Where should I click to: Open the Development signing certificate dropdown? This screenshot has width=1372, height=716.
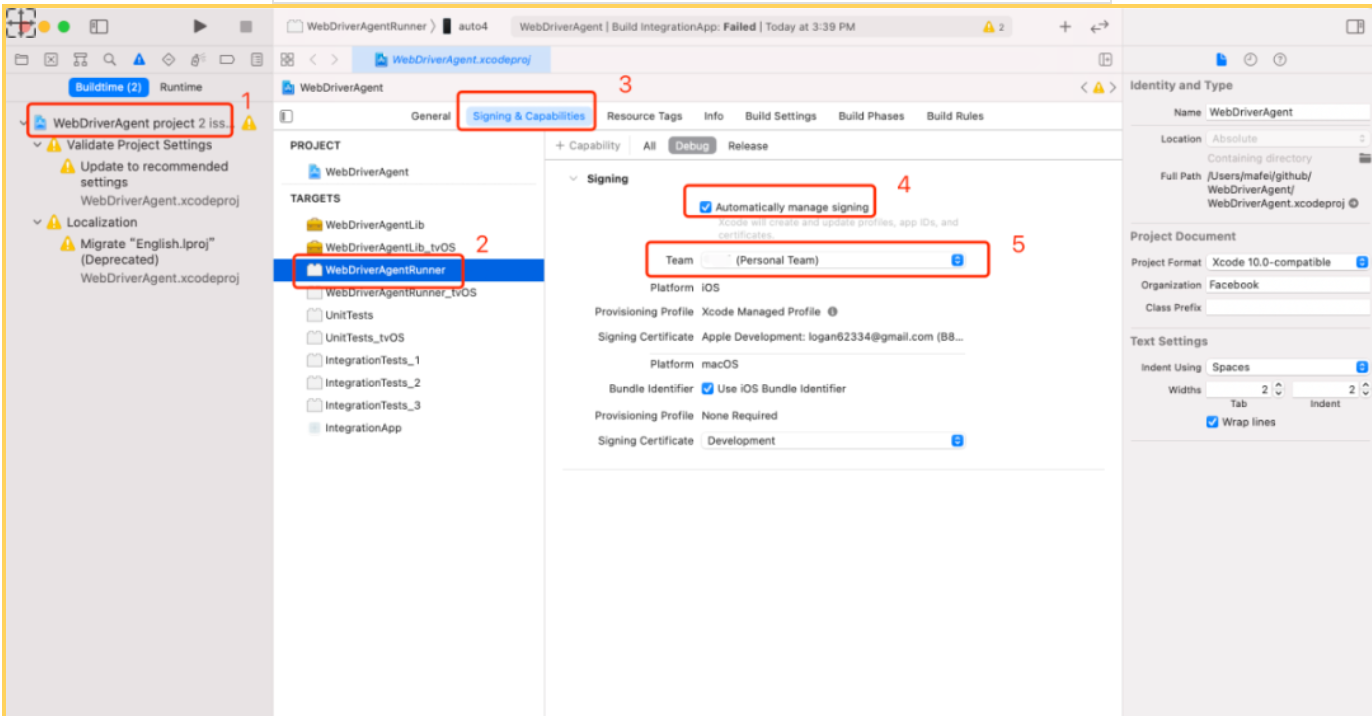(x=957, y=440)
